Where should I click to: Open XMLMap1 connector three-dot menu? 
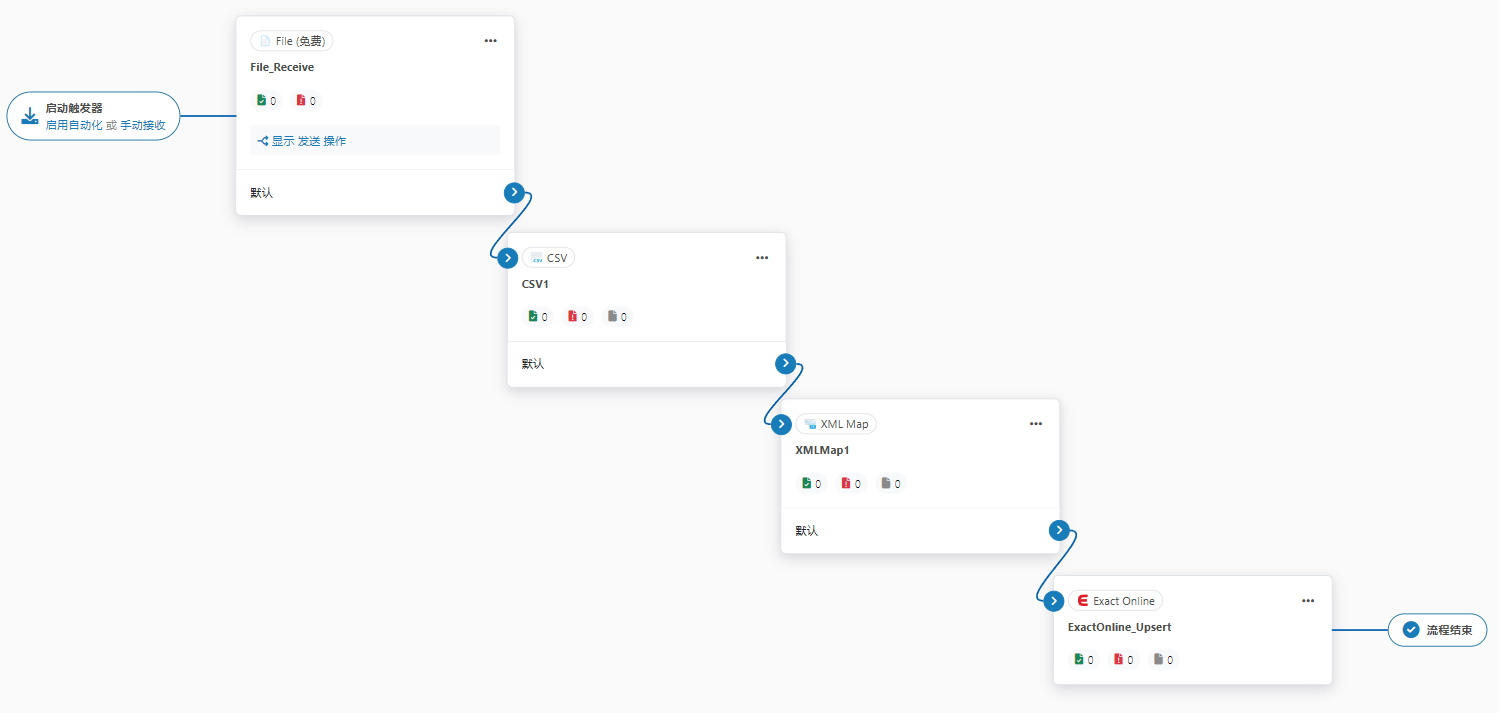[1036, 424]
